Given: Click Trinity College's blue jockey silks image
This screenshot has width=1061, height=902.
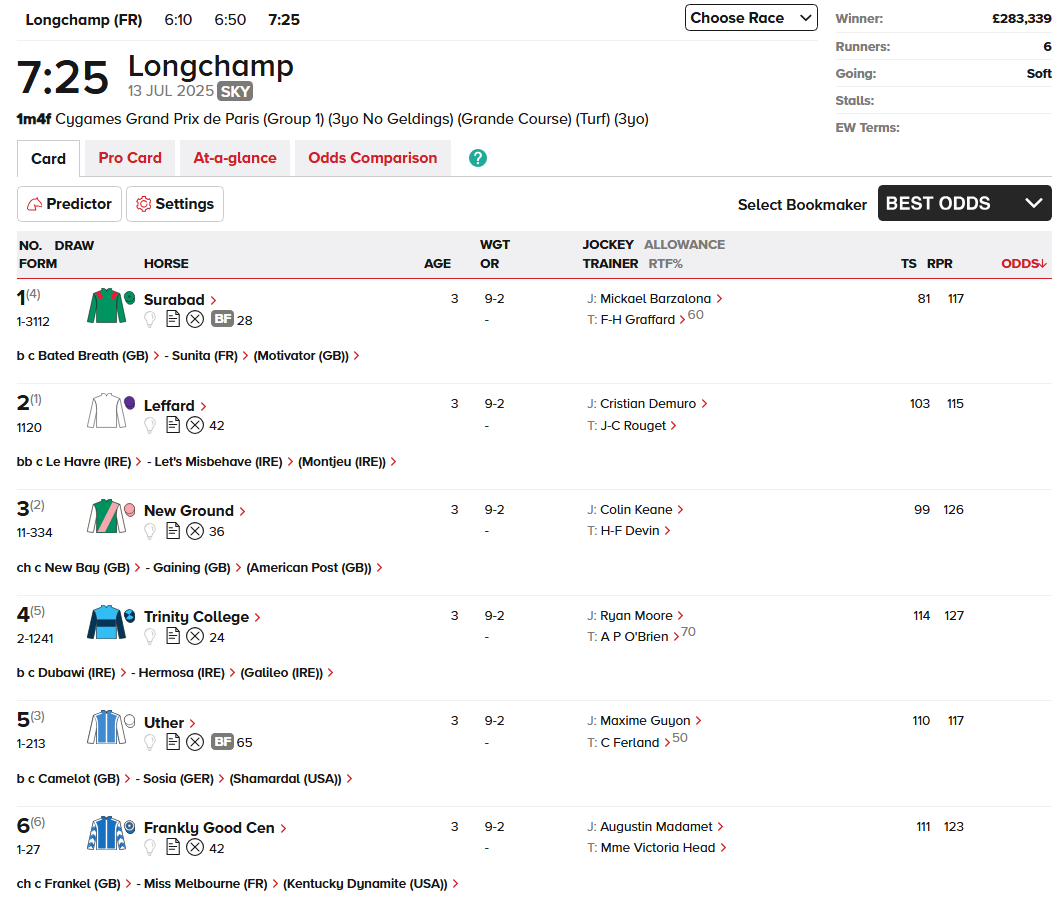Looking at the screenshot, I should tap(107, 623).
